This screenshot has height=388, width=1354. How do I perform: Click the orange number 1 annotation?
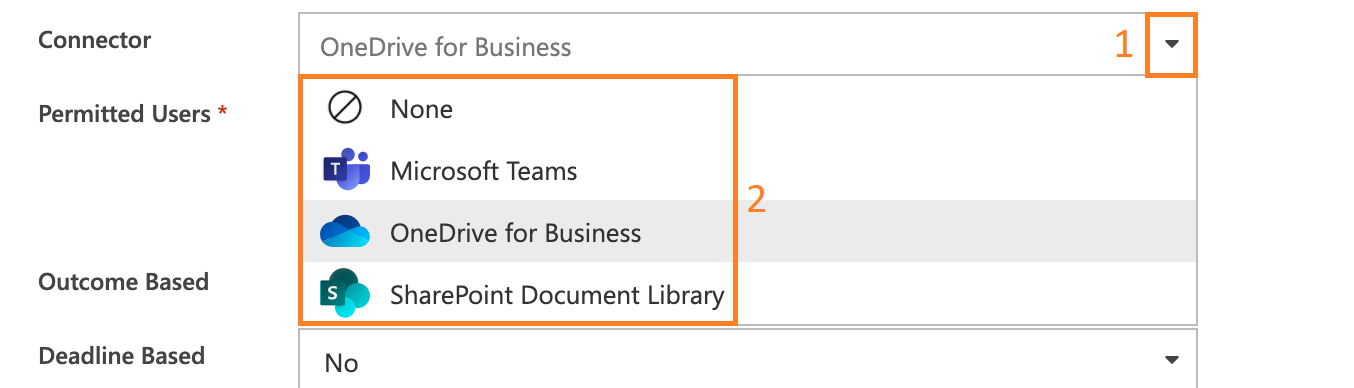click(1124, 45)
